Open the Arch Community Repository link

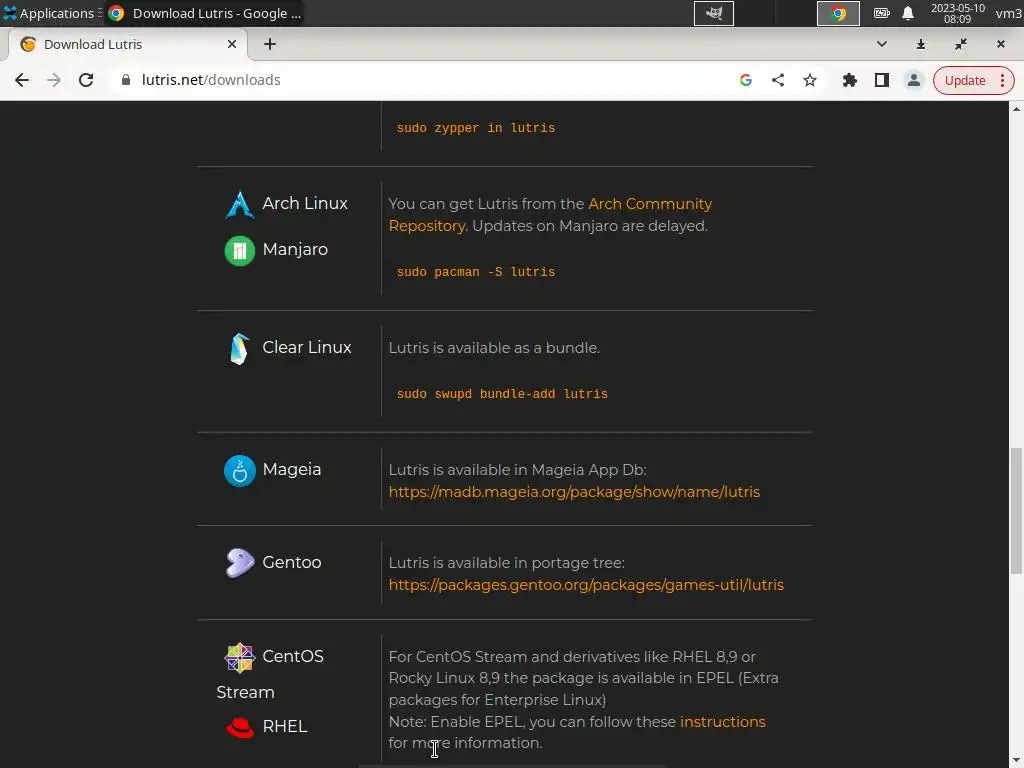coord(550,214)
